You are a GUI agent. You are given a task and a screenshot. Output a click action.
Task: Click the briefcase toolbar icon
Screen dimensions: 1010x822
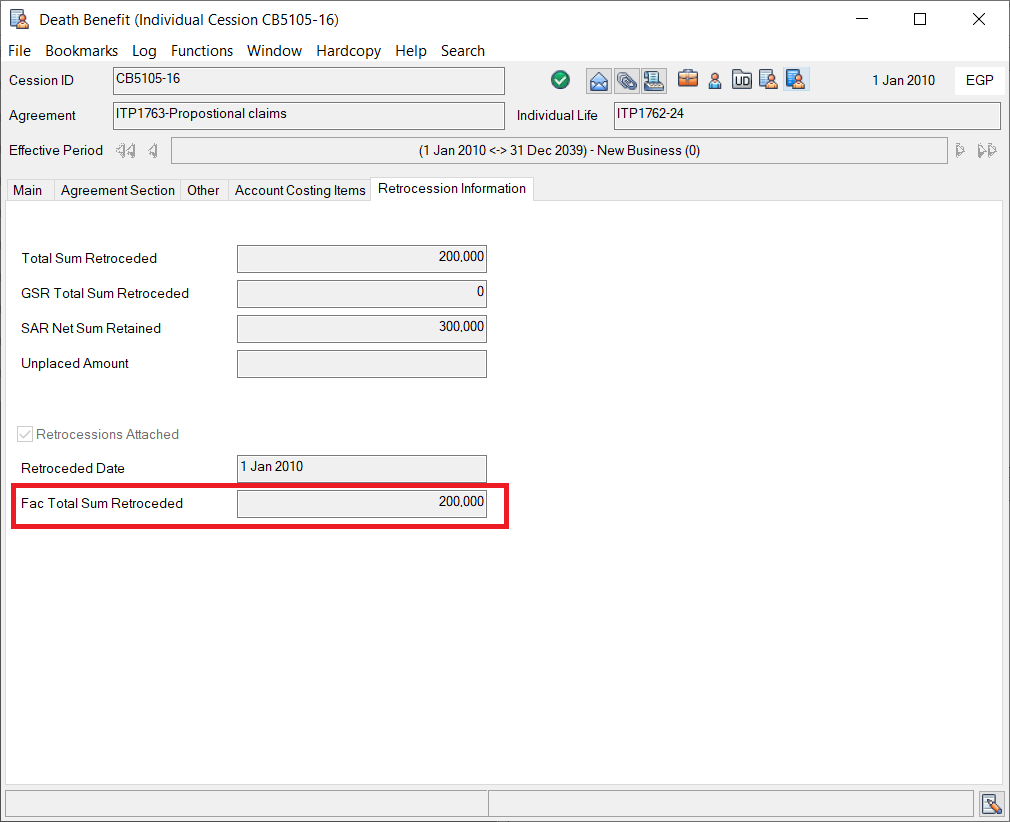[688, 79]
